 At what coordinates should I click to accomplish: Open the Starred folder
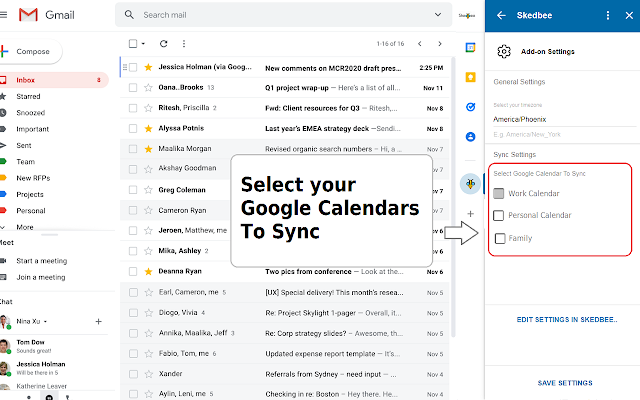pyautogui.click(x=28, y=96)
